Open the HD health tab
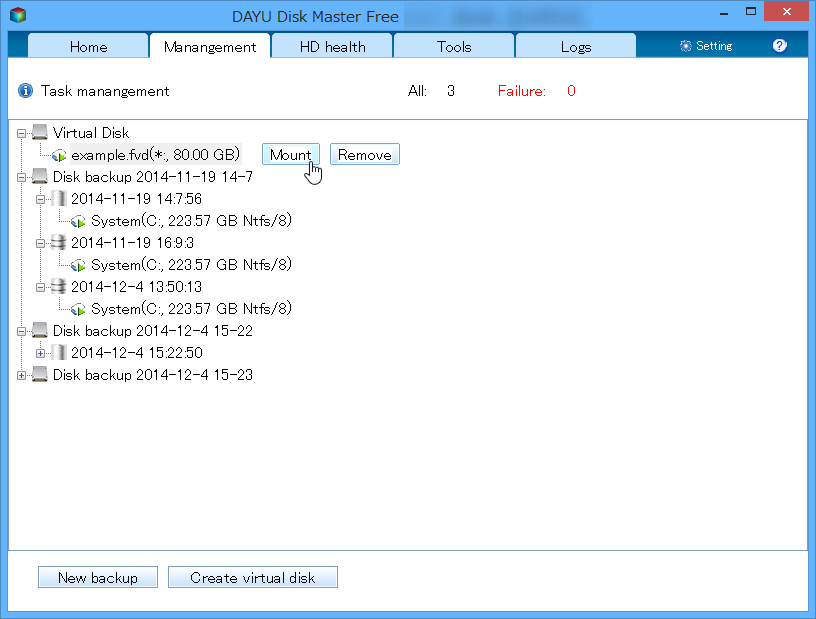 [332, 46]
